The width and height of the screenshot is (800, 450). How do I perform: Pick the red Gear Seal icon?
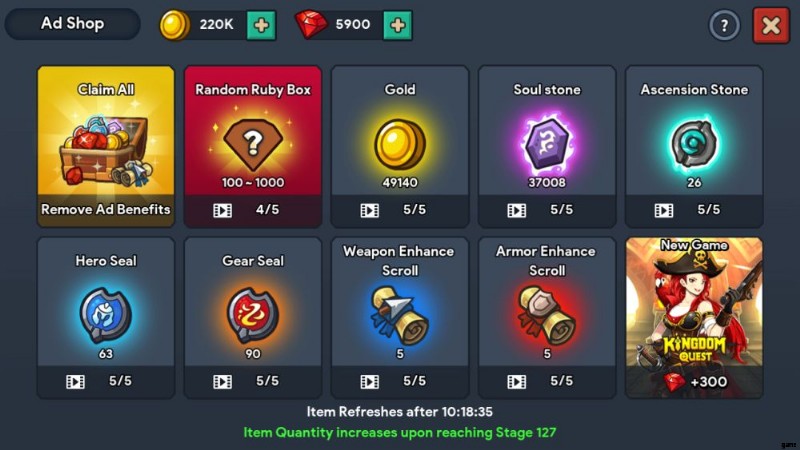[x=253, y=315]
